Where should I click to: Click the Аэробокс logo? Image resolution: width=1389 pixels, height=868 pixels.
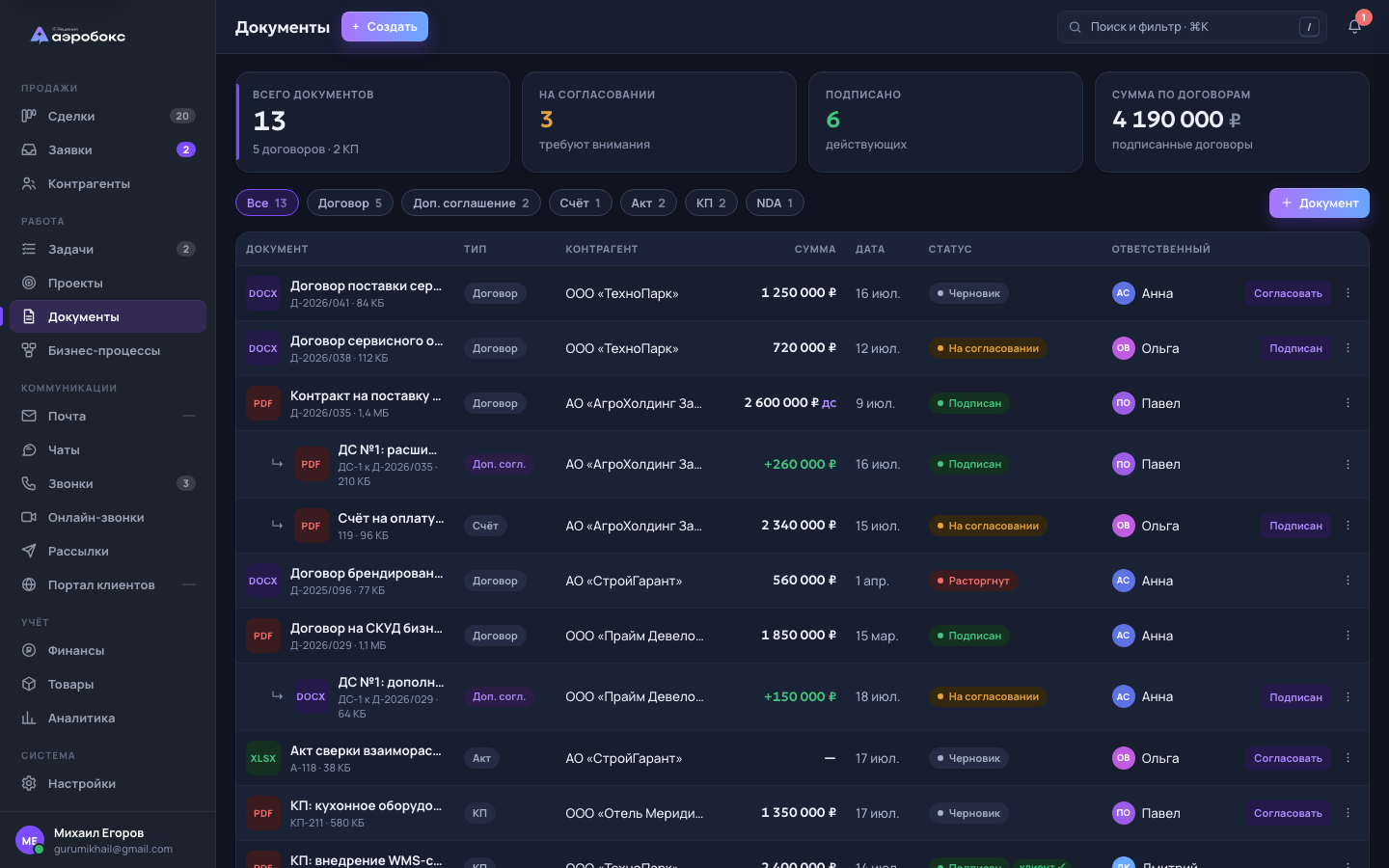pos(78,36)
